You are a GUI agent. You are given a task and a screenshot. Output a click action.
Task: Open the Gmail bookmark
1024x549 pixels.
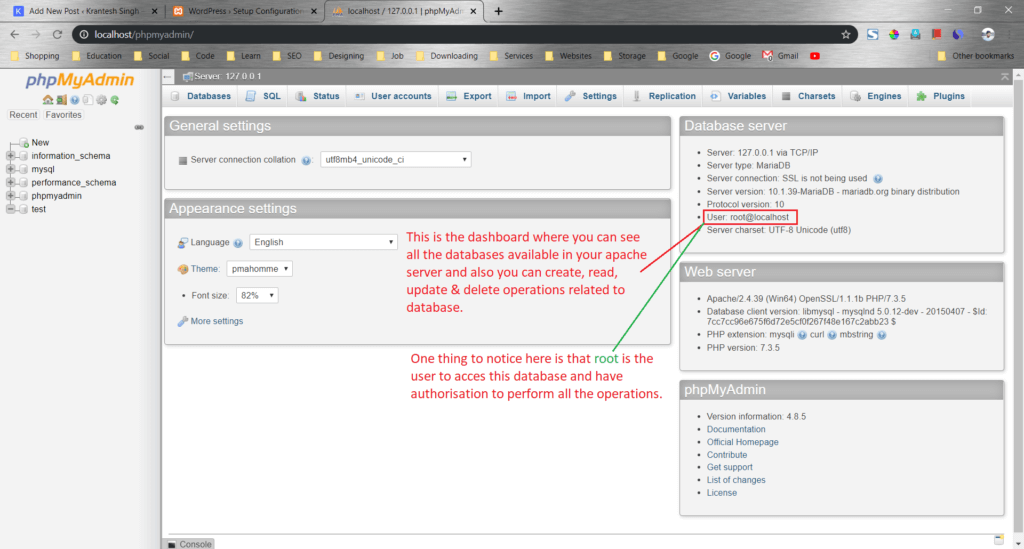[780, 56]
